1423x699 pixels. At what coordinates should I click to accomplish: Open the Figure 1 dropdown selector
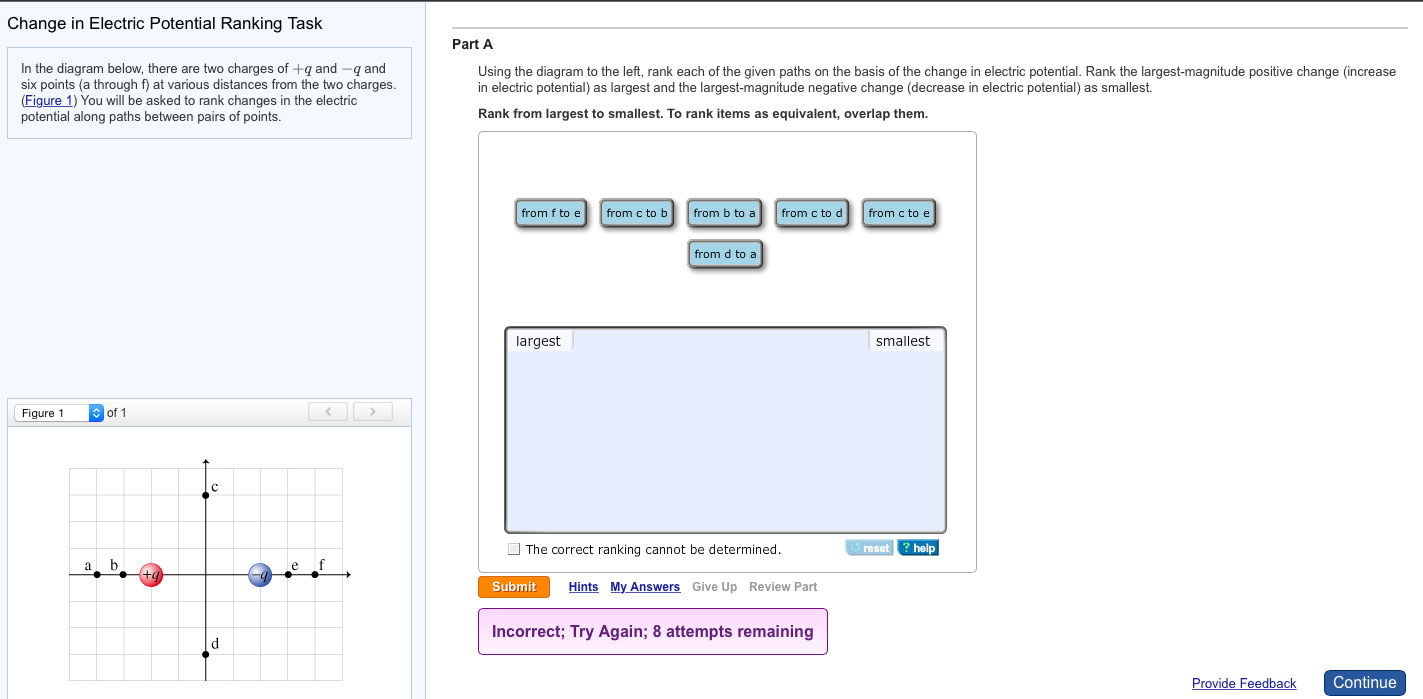pyautogui.click(x=59, y=413)
